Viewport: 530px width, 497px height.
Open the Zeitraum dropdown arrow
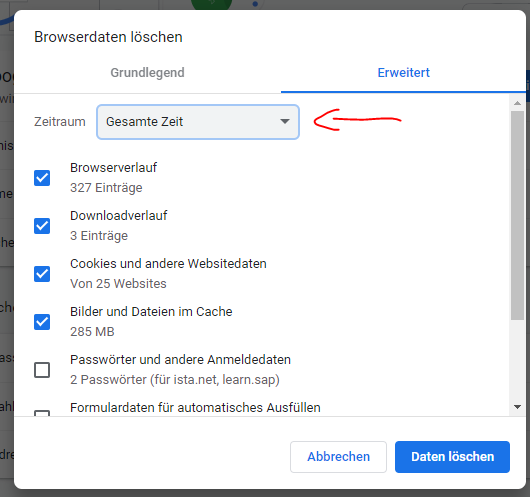pos(285,121)
